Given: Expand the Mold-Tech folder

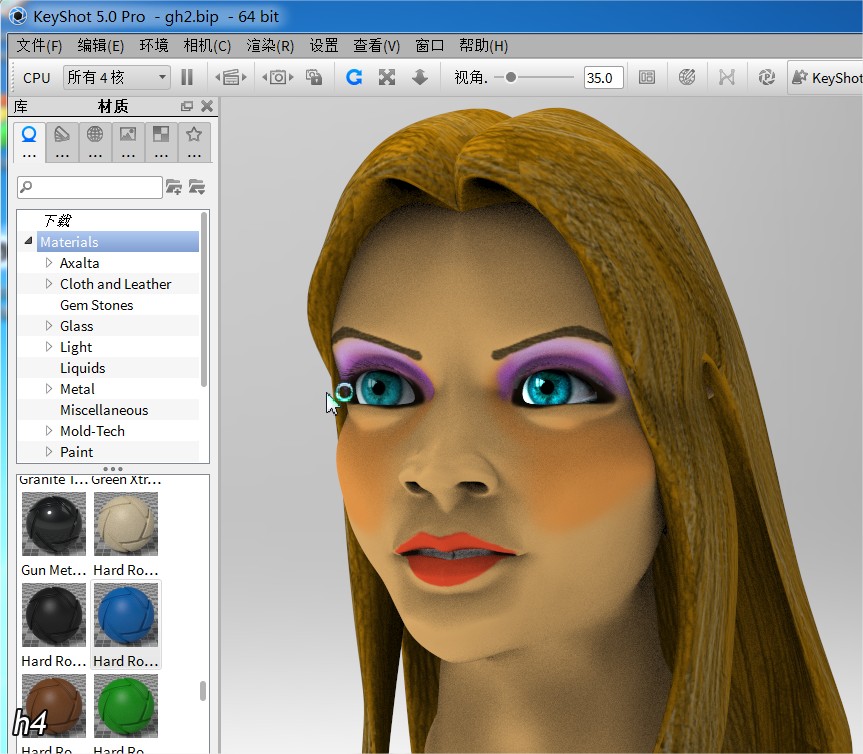Looking at the screenshot, I should [x=49, y=431].
